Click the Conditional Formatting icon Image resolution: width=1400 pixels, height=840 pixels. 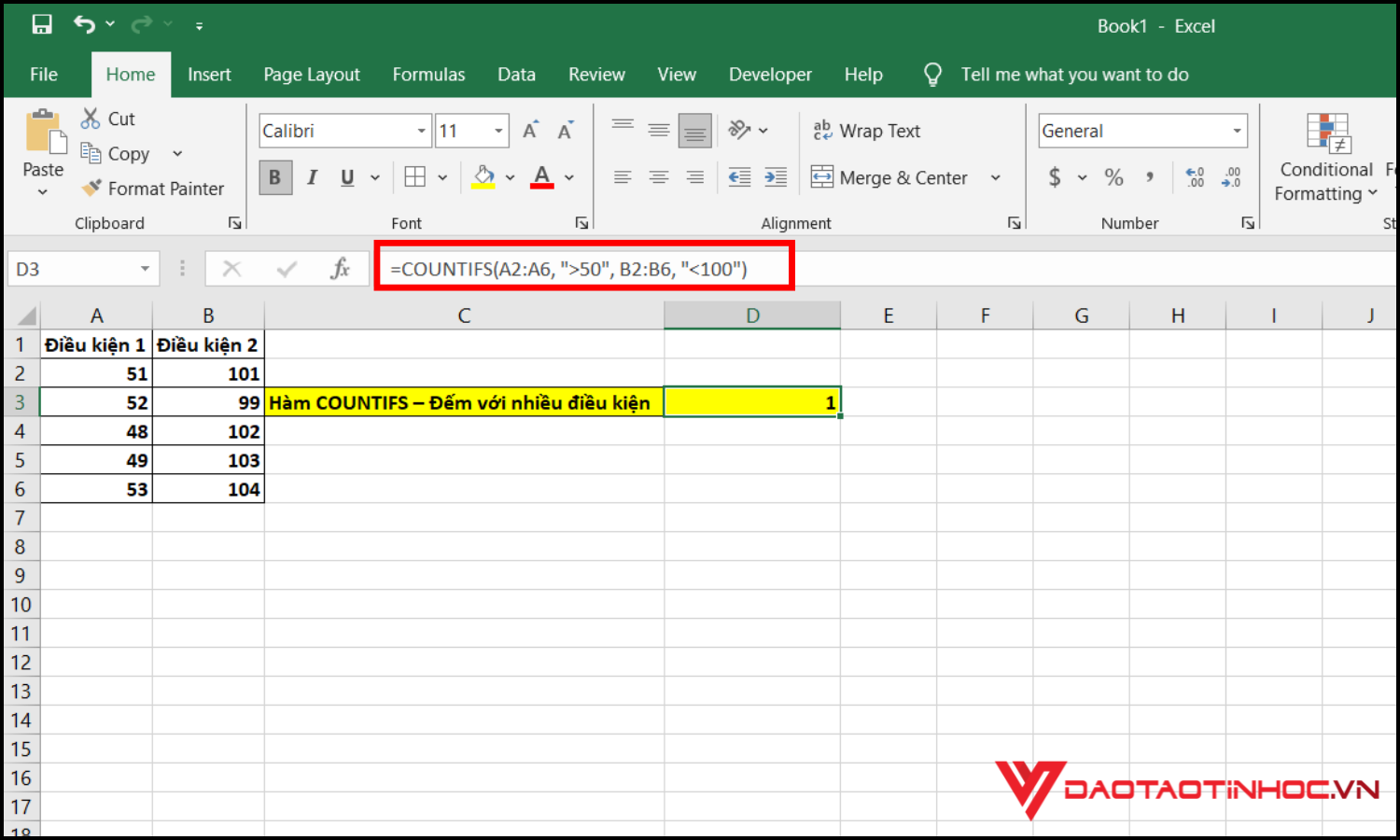[x=1327, y=133]
